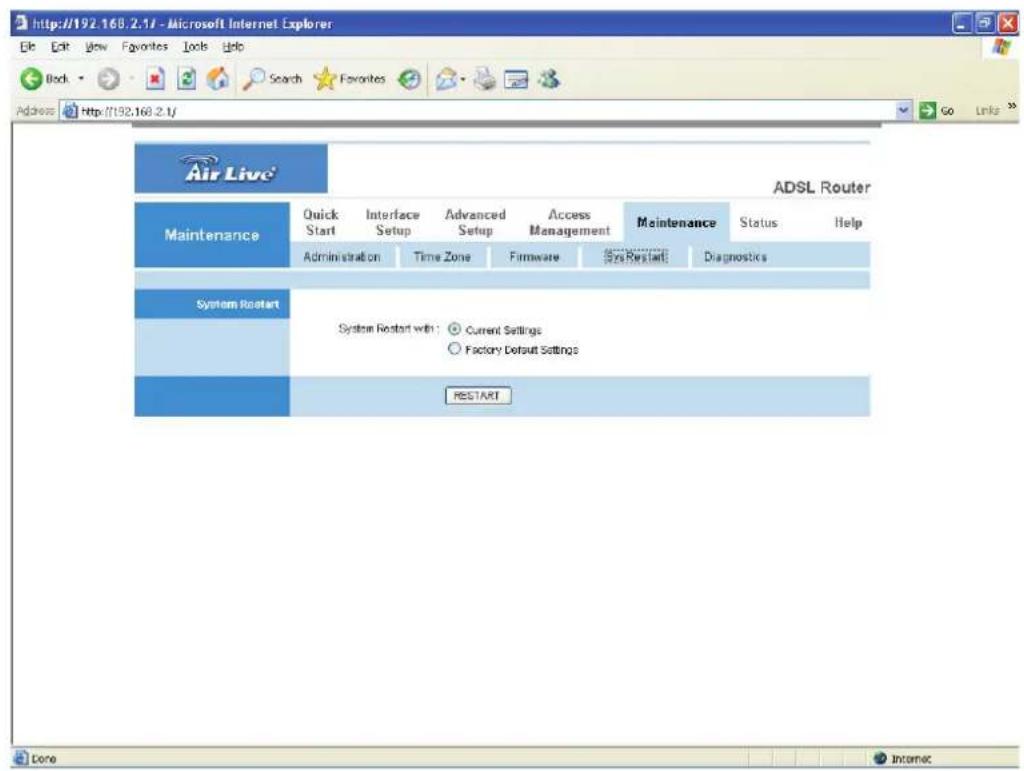Click the Maintenance left panel heading

(212, 235)
